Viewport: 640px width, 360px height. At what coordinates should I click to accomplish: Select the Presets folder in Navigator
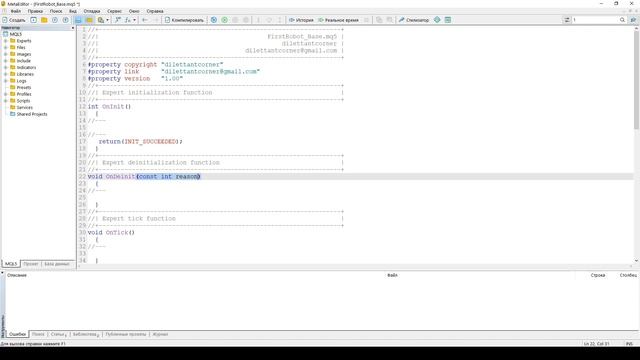tap(23, 87)
